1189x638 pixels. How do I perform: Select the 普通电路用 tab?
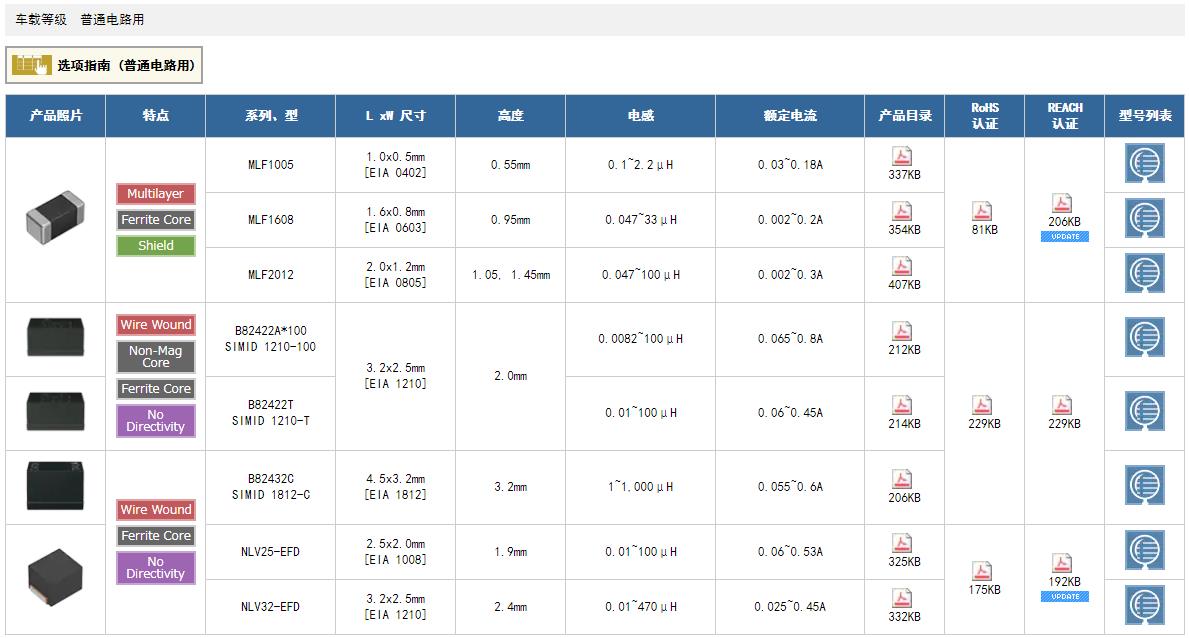pyautogui.click(x=112, y=20)
